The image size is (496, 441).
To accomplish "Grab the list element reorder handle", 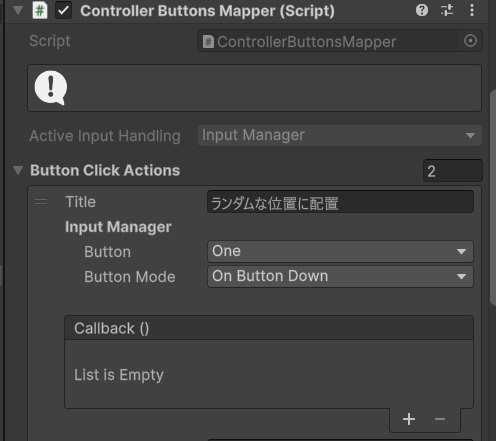I will point(41,202).
